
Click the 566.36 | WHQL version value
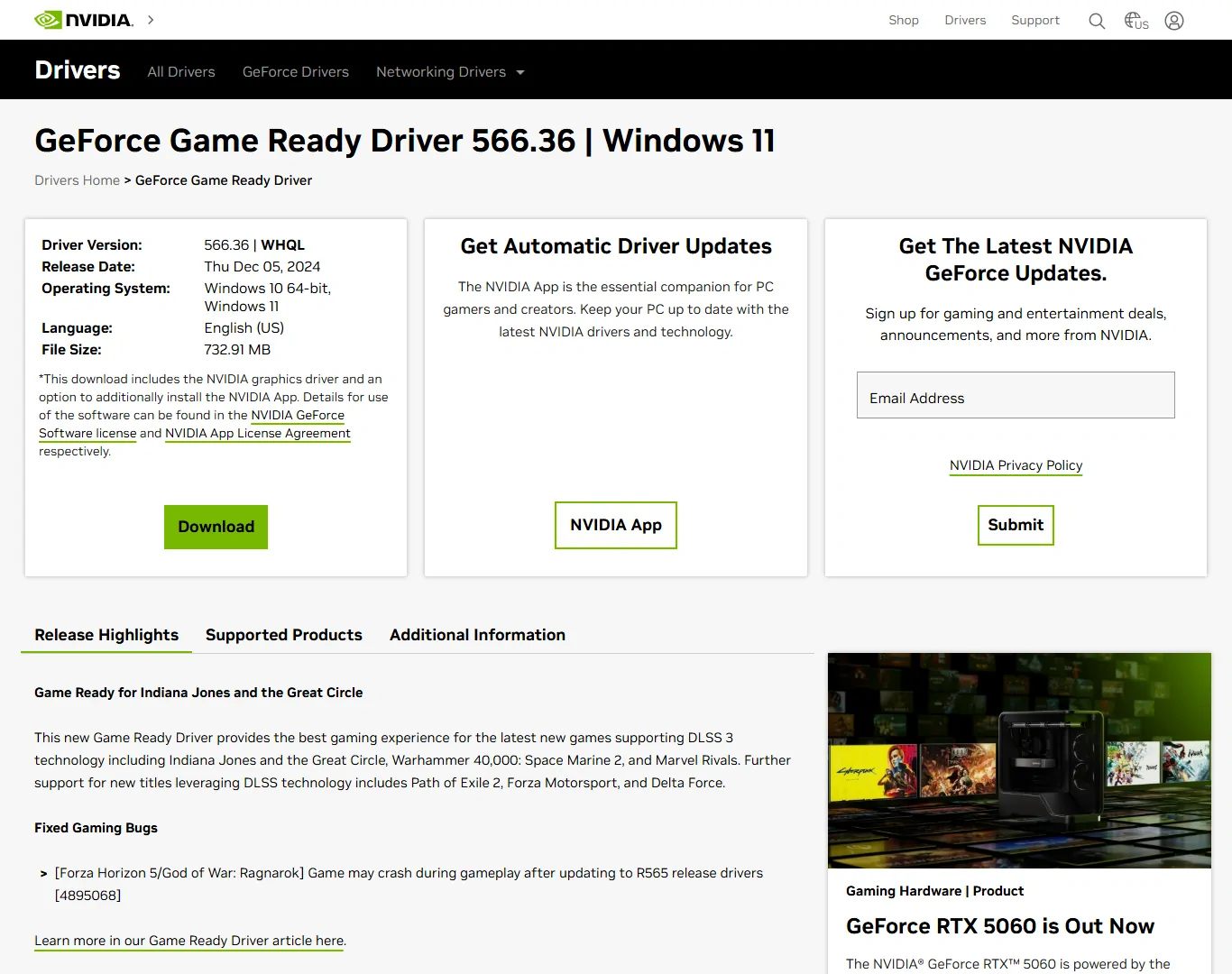(x=254, y=245)
